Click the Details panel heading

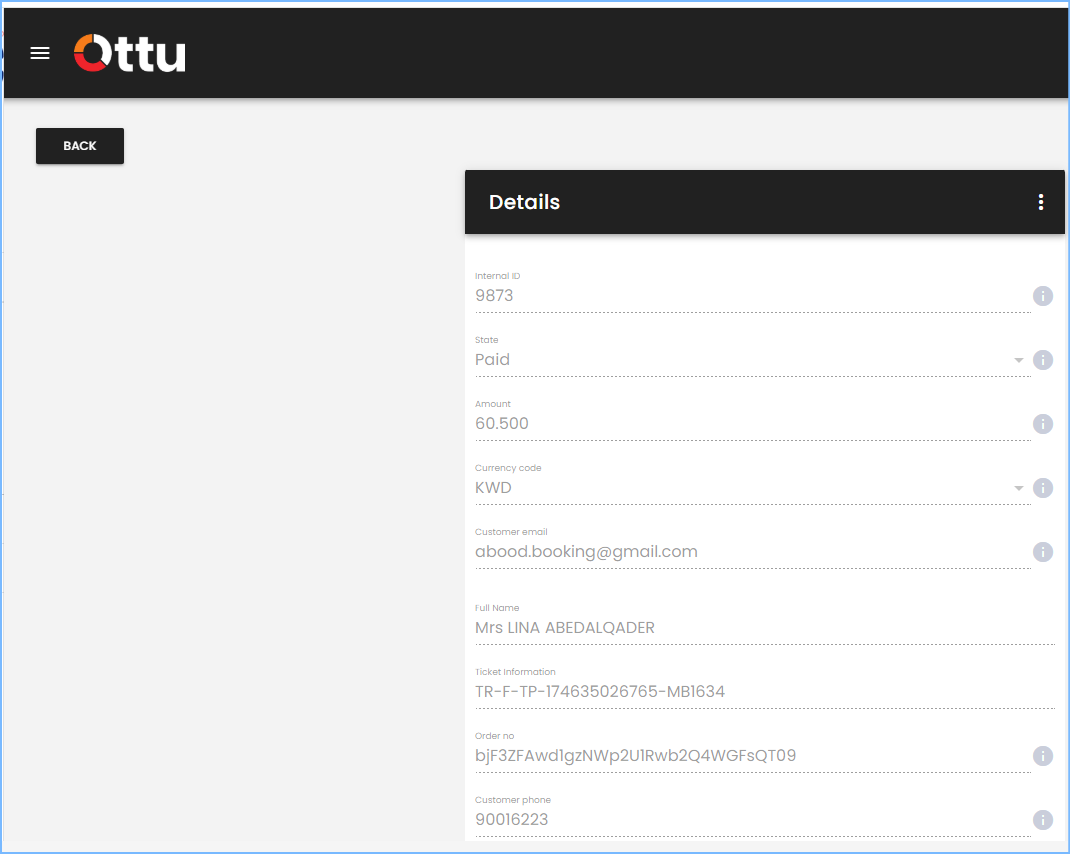click(524, 202)
